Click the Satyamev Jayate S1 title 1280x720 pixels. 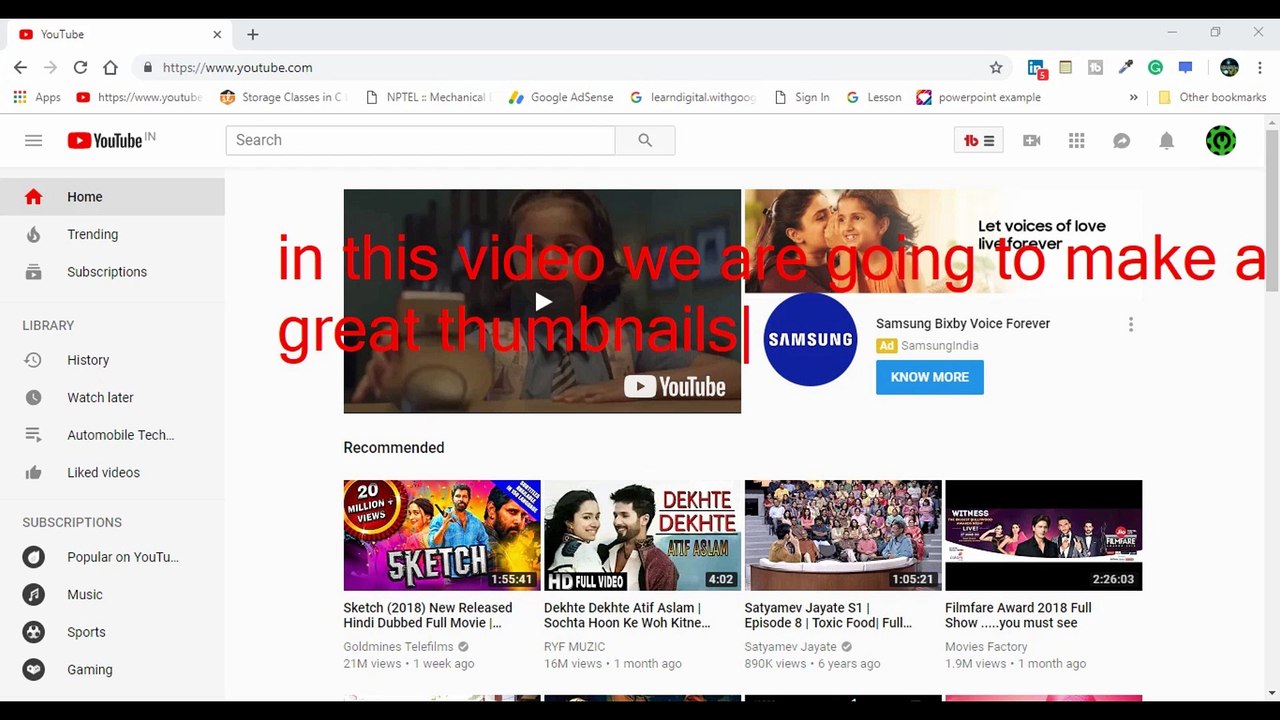click(x=828, y=615)
